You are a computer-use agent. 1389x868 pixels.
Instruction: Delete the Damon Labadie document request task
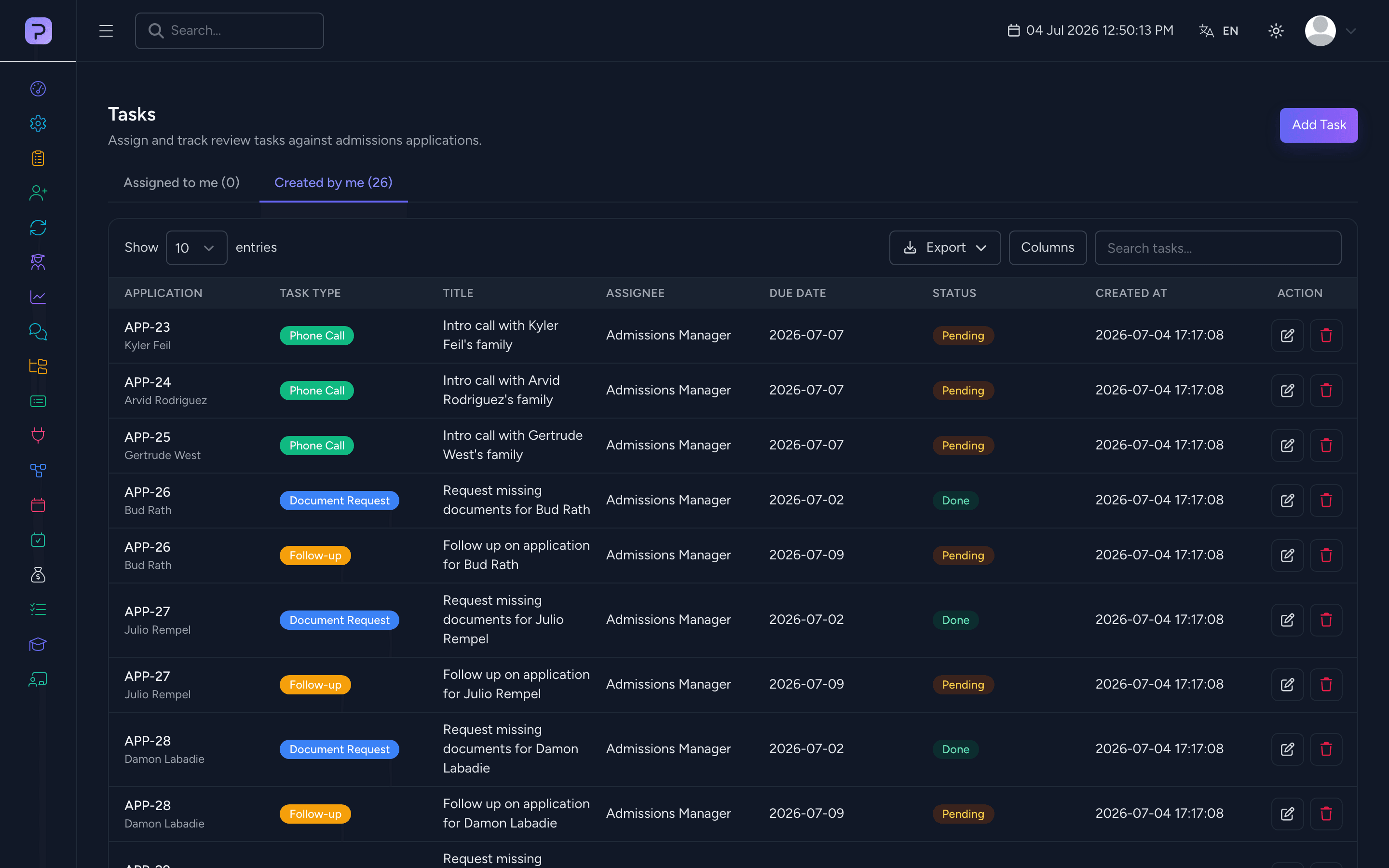click(1326, 749)
